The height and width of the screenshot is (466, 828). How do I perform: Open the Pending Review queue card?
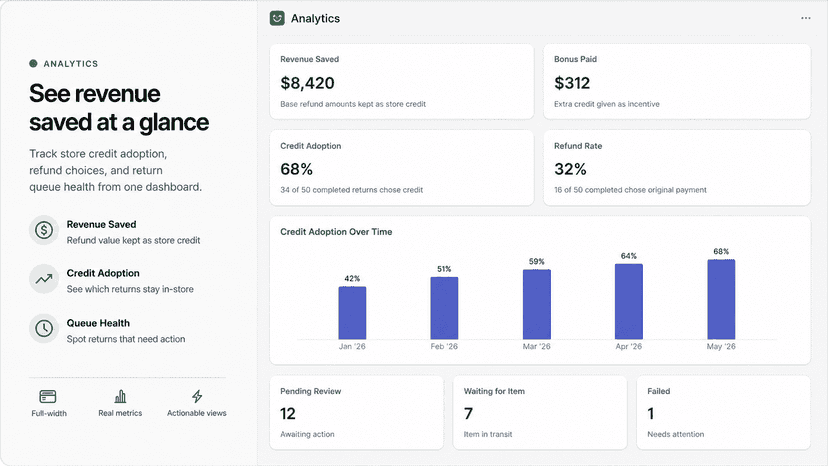pos(356,413)
